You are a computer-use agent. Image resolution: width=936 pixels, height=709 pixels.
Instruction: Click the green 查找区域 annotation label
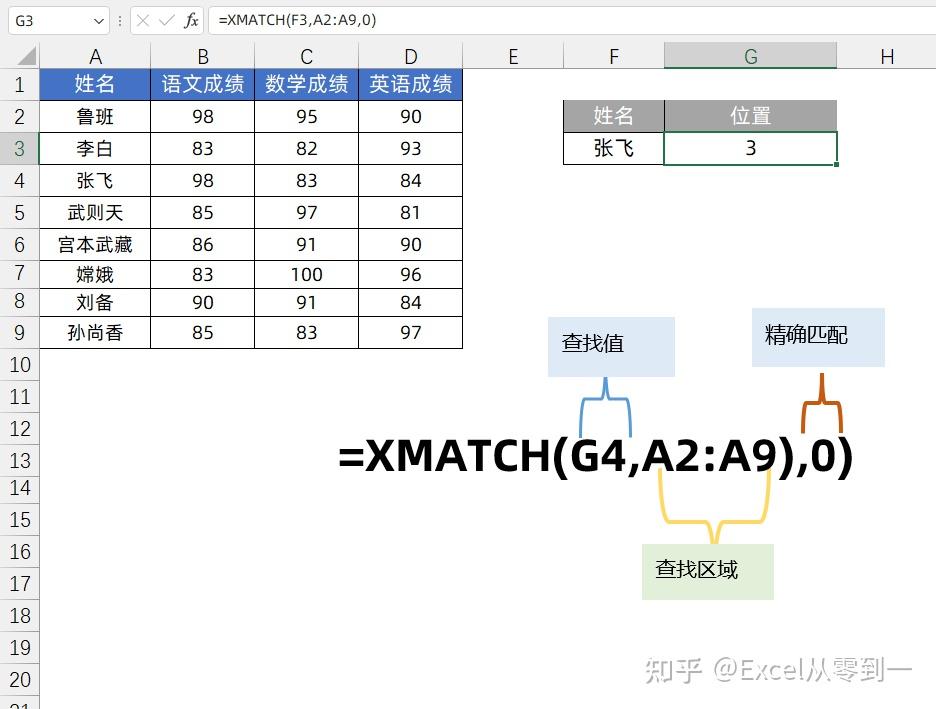click(707, 570)
